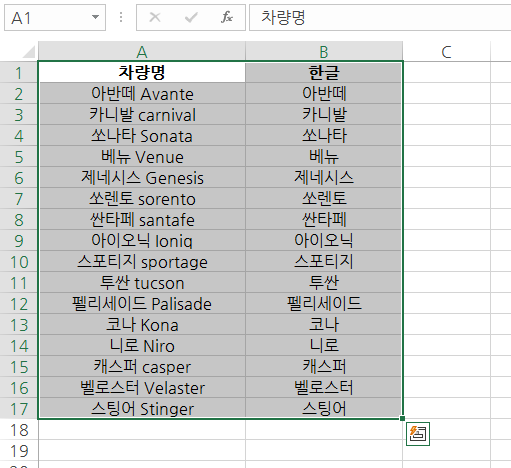511x468 pixels.
Task: Select cell 코나 Kona
Action: click(142, 324)
